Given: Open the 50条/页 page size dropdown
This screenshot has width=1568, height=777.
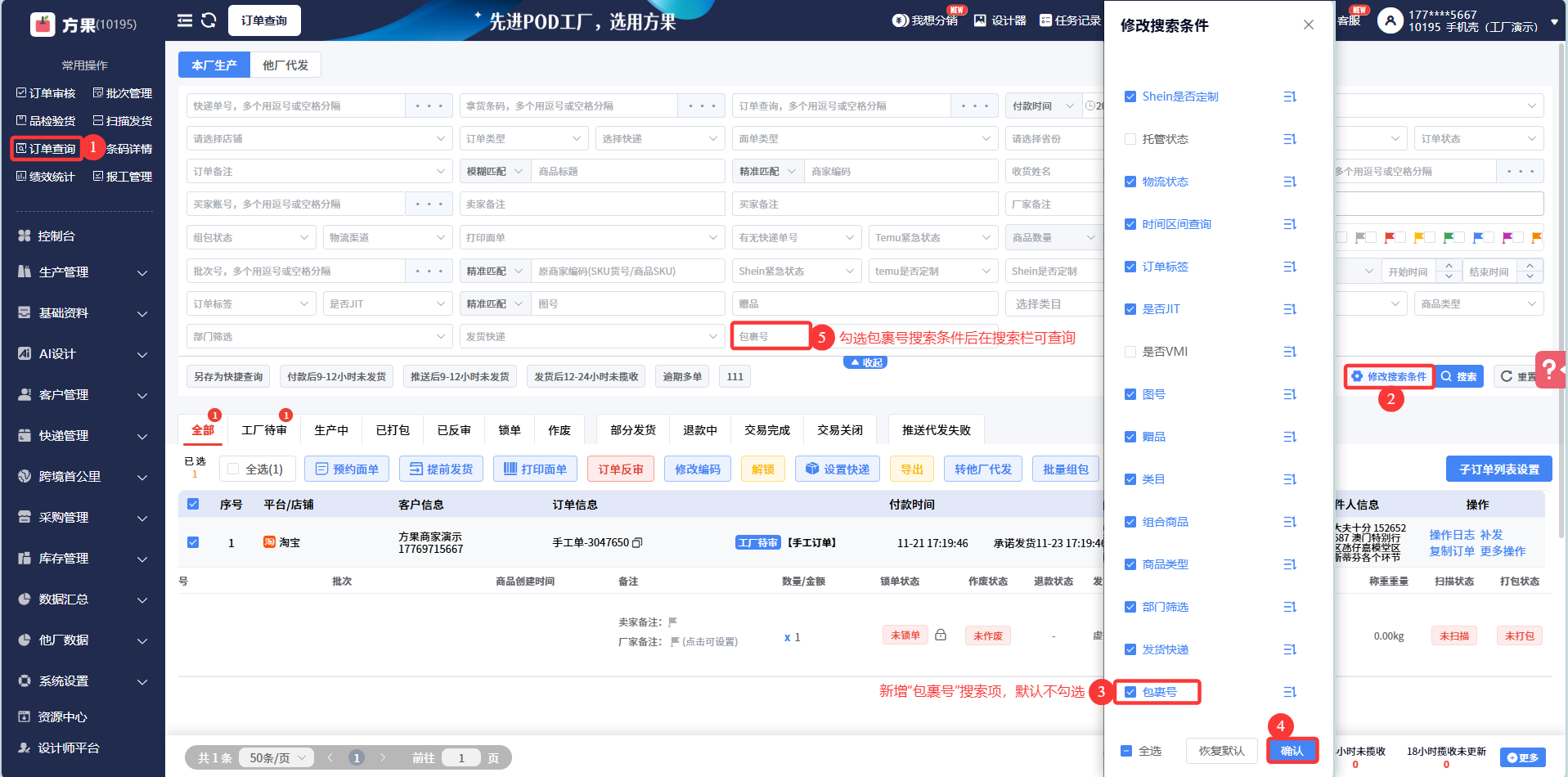Looking at the screenshot, I should tap(276, 758).
